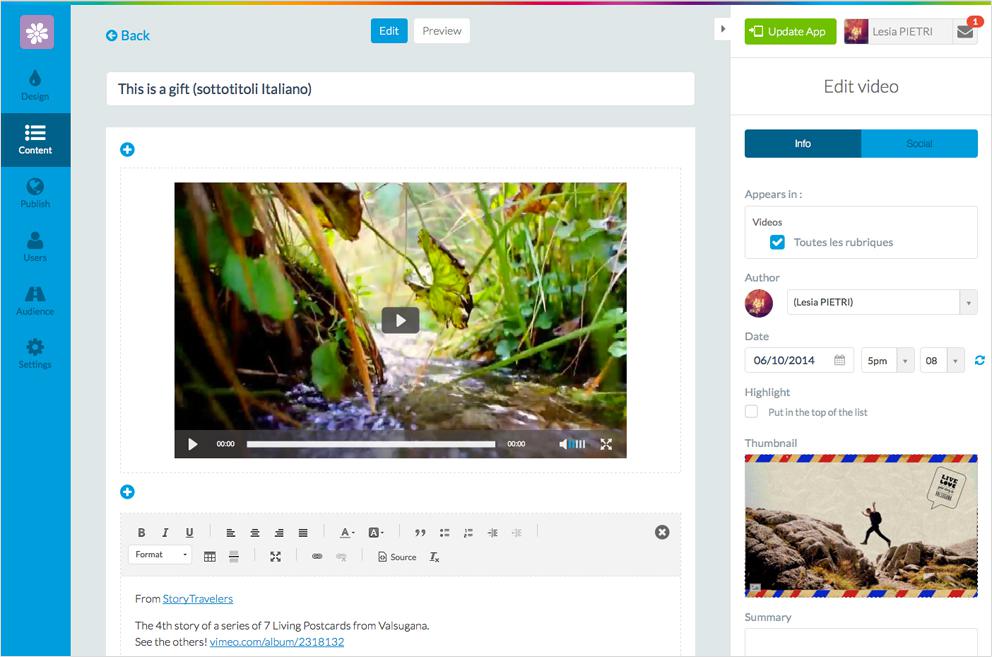Image resolution: width=992 pixels, height=657 pixels.
Task: Open the StoryTravelers link
Action: 198,599
